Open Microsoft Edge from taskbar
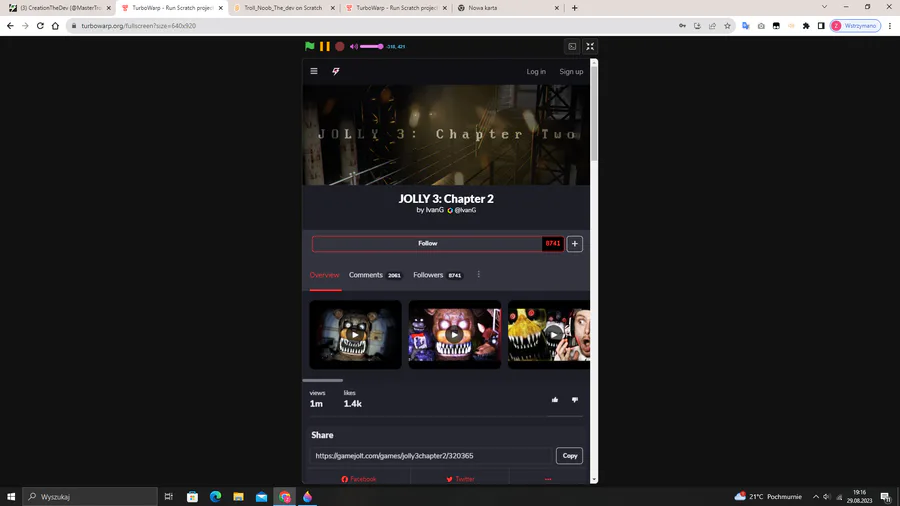 [215, 496]
